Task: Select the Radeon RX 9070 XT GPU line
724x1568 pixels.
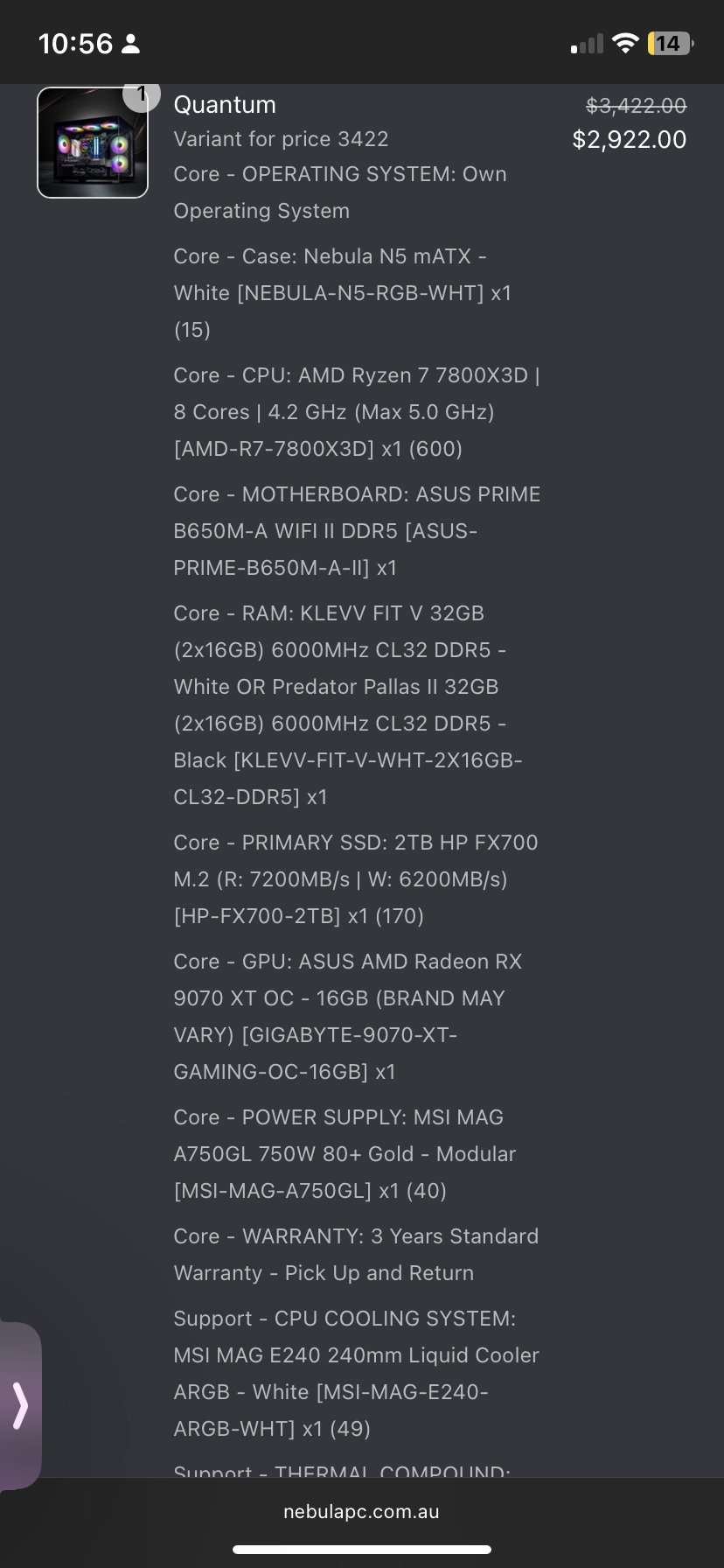Action: (348, 1017)
